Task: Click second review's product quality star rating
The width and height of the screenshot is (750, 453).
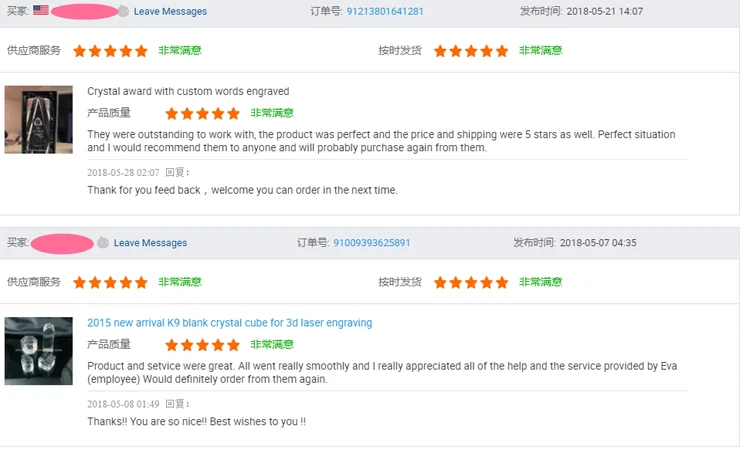Action: [x=202, y=345]
